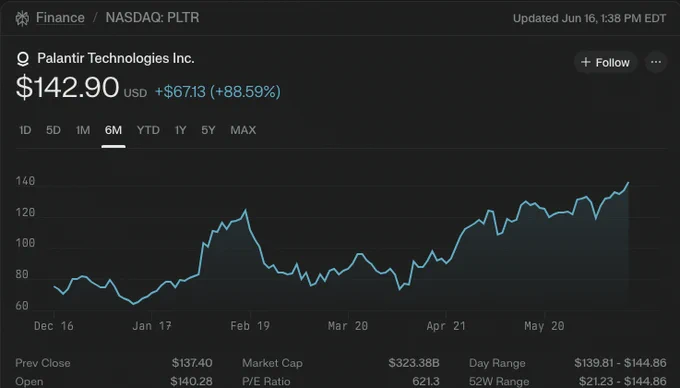Click the $142.90 current price
Screen dimensions: 680x388
(x=68, y=88)
